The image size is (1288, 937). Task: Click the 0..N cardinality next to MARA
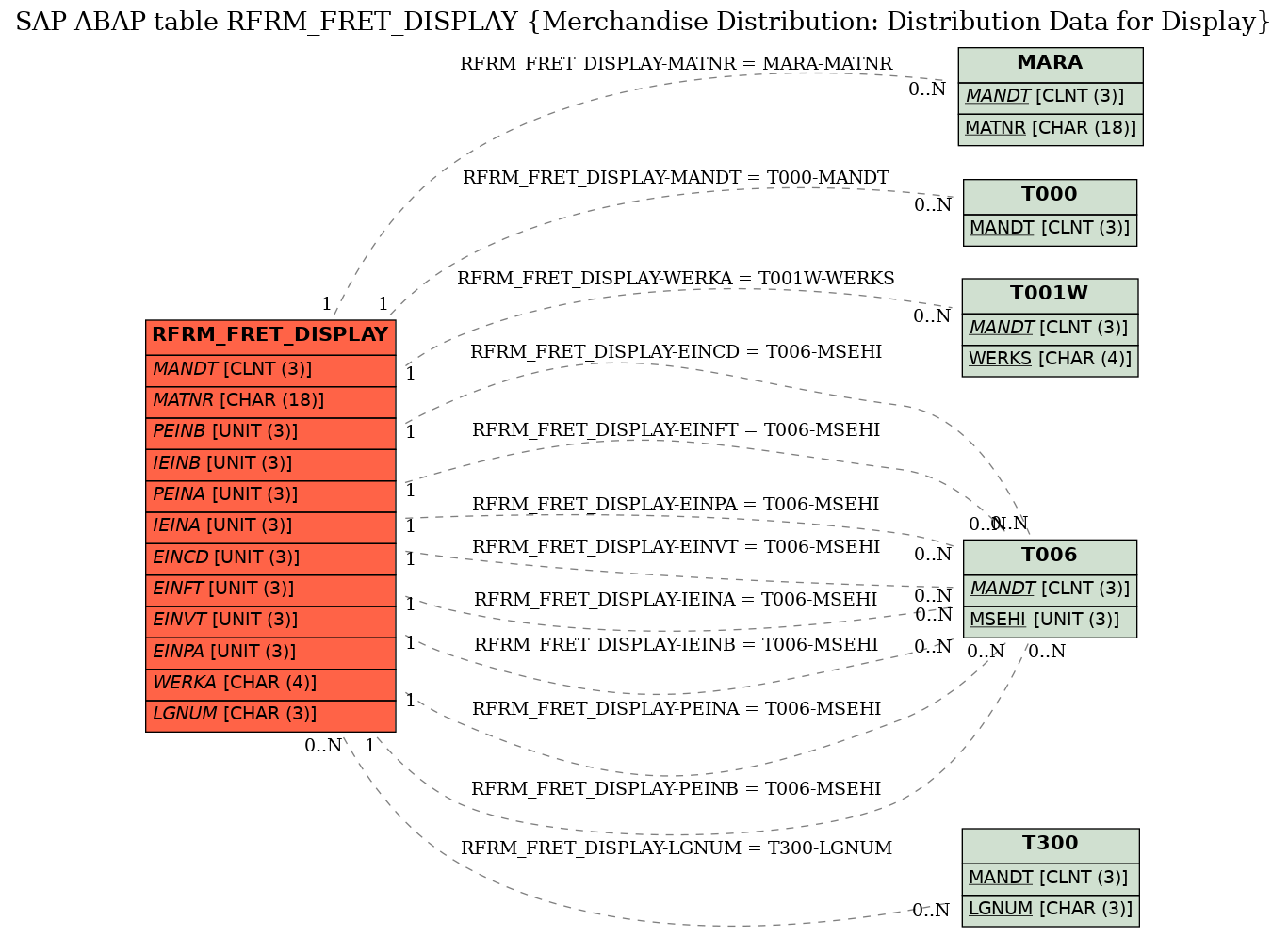click(927, 90)
